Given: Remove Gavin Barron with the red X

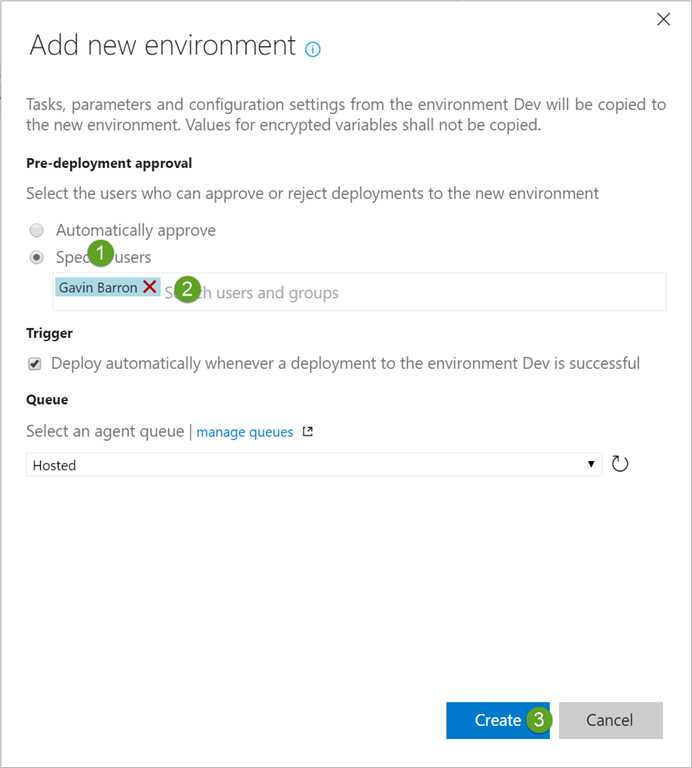Looking at the screenshot, I should (149, 287).
